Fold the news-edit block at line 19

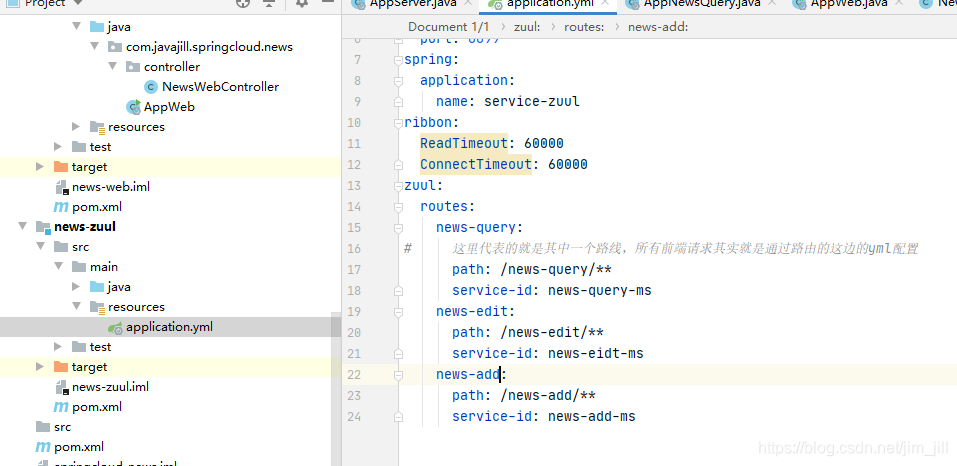coord(399,312)
